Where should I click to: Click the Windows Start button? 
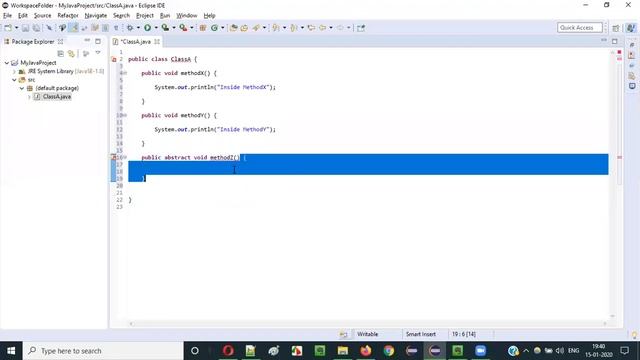point(11,351)
